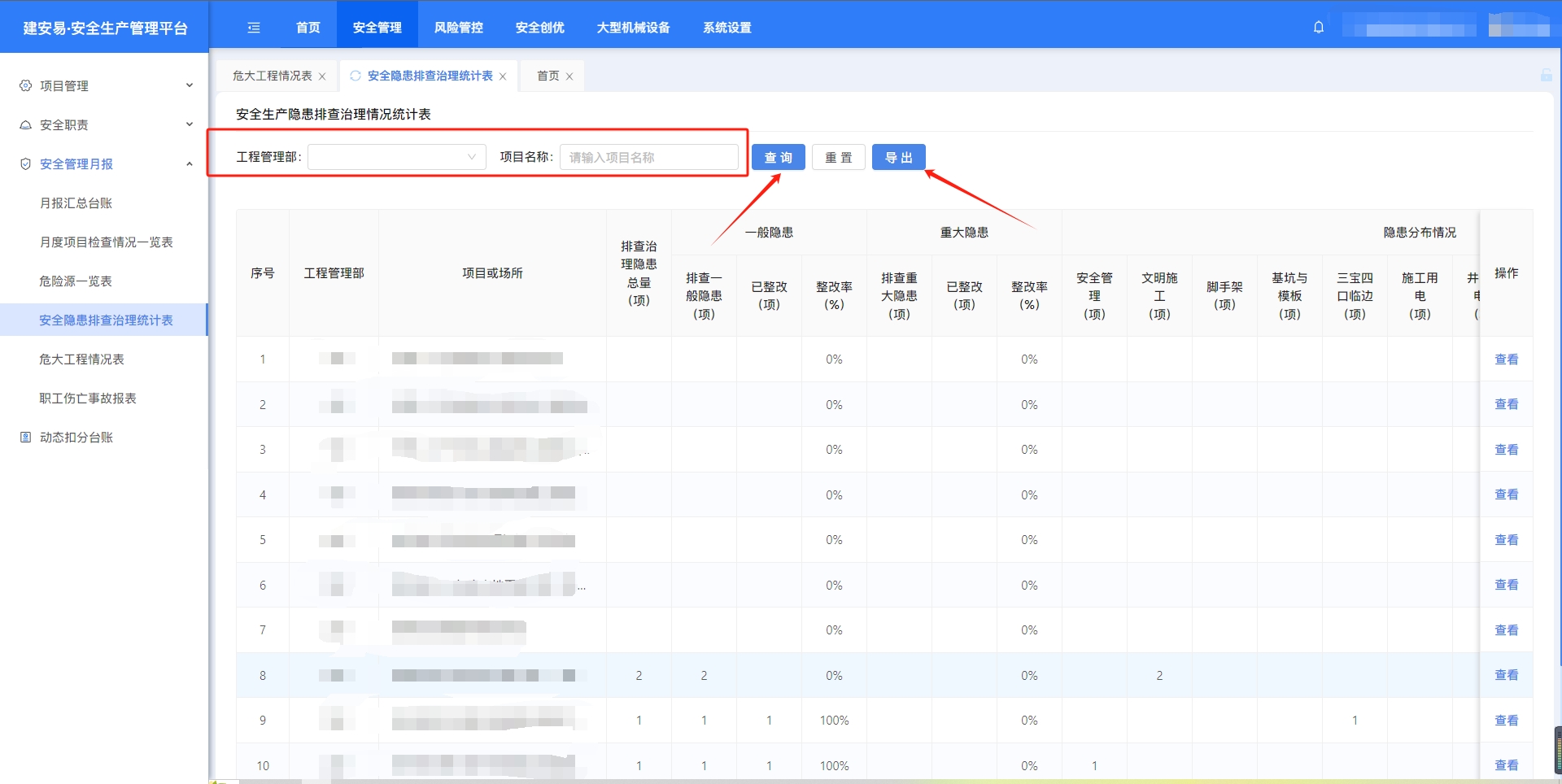Click the sidebar collapse hamburger icon
Viewport: 1562px width, 784px height.
[254, 28]
